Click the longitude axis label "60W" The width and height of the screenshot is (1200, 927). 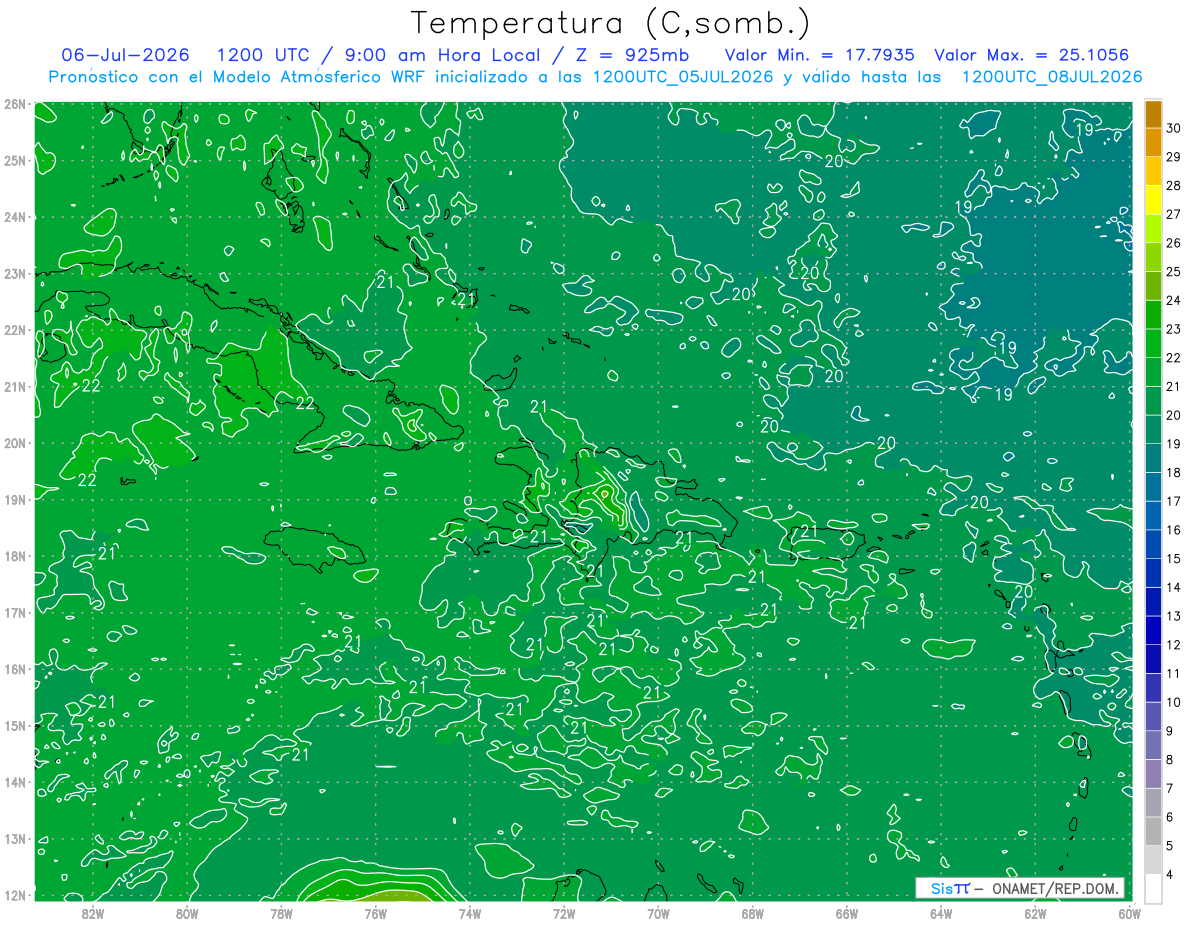pyautogui.click(x=1129, y=913)
